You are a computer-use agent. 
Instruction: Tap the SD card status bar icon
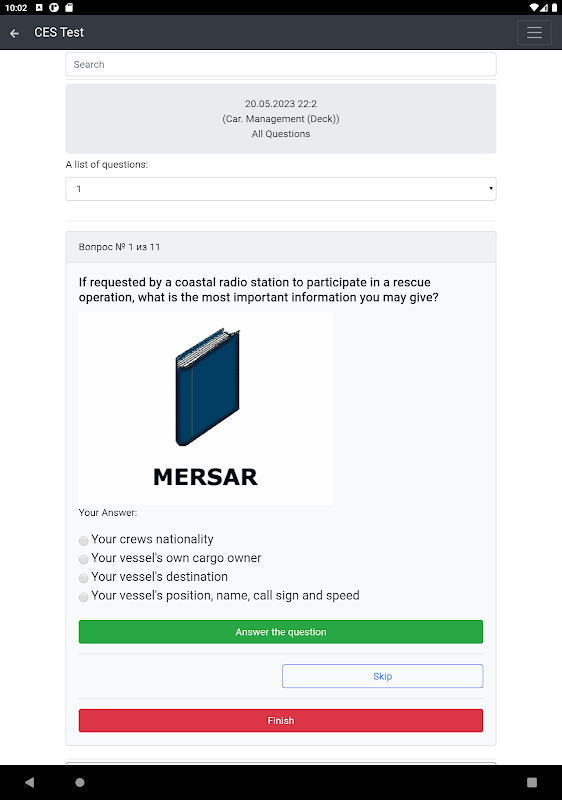click(x=69, y=7)
